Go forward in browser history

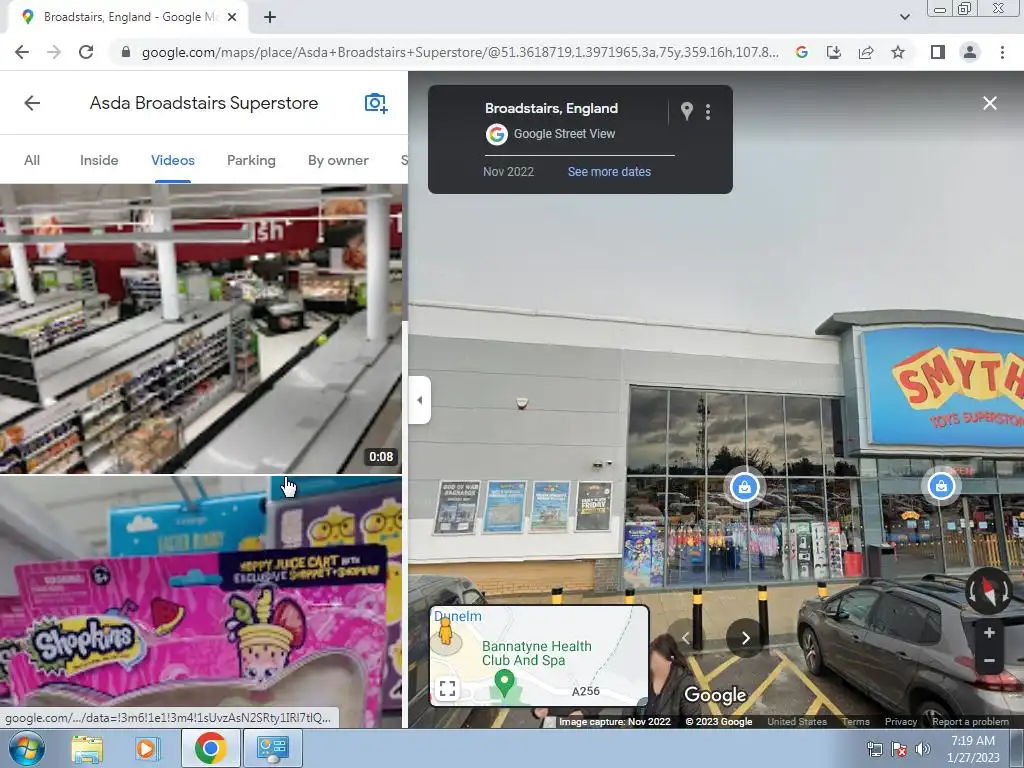pyautogui.click(x=54, y=52)
